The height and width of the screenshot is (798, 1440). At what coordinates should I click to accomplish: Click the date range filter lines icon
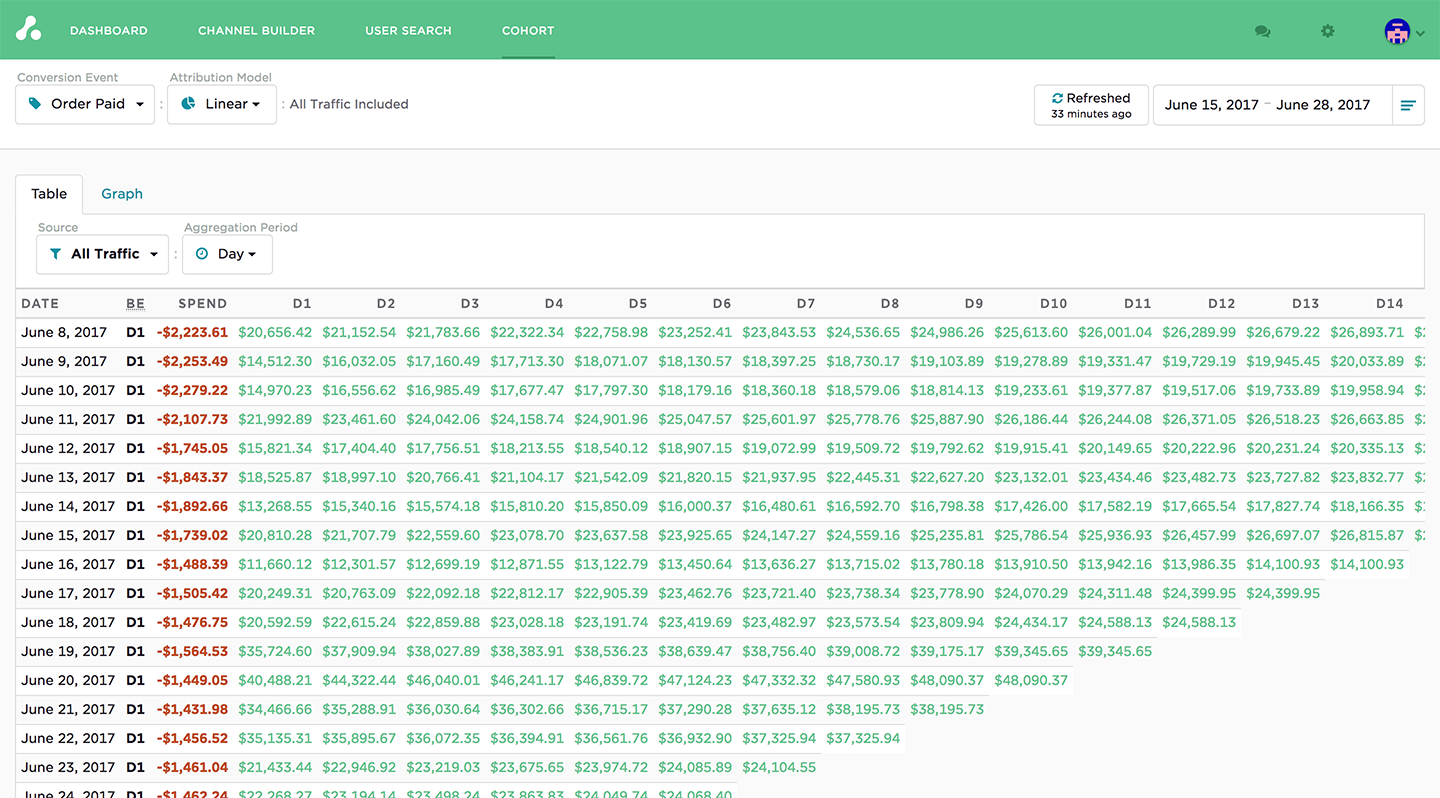[x=1408, y=105]
